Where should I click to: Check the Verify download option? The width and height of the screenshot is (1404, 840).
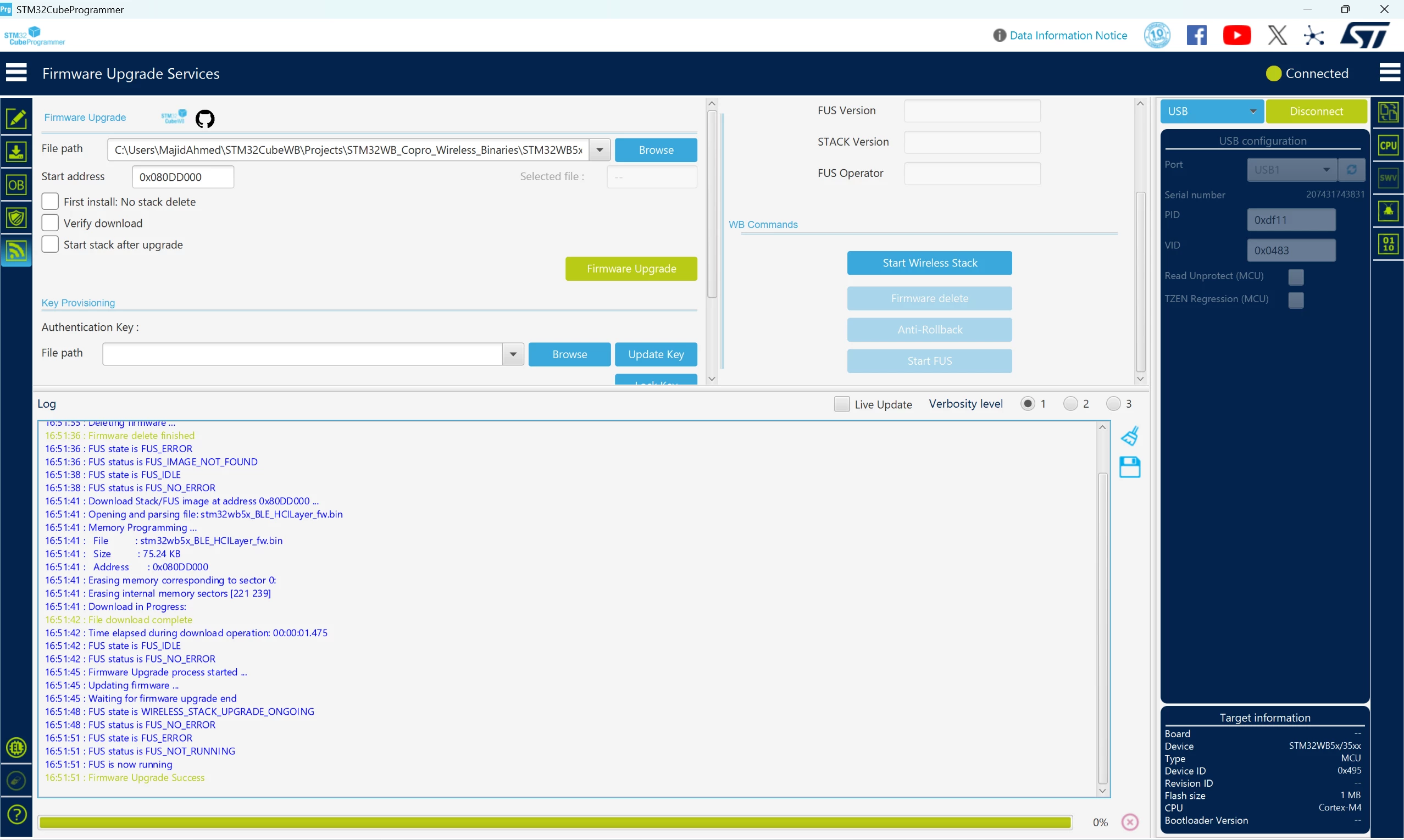[x=50, y=223]
